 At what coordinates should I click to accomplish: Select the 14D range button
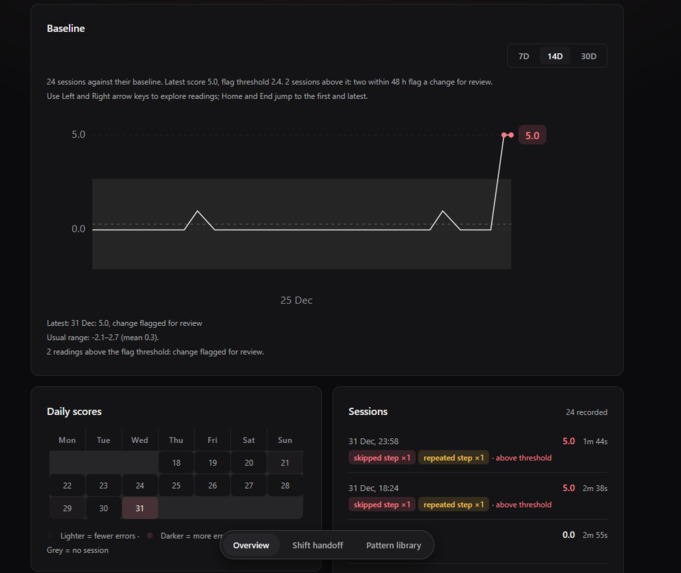click(x=555, y=56)
